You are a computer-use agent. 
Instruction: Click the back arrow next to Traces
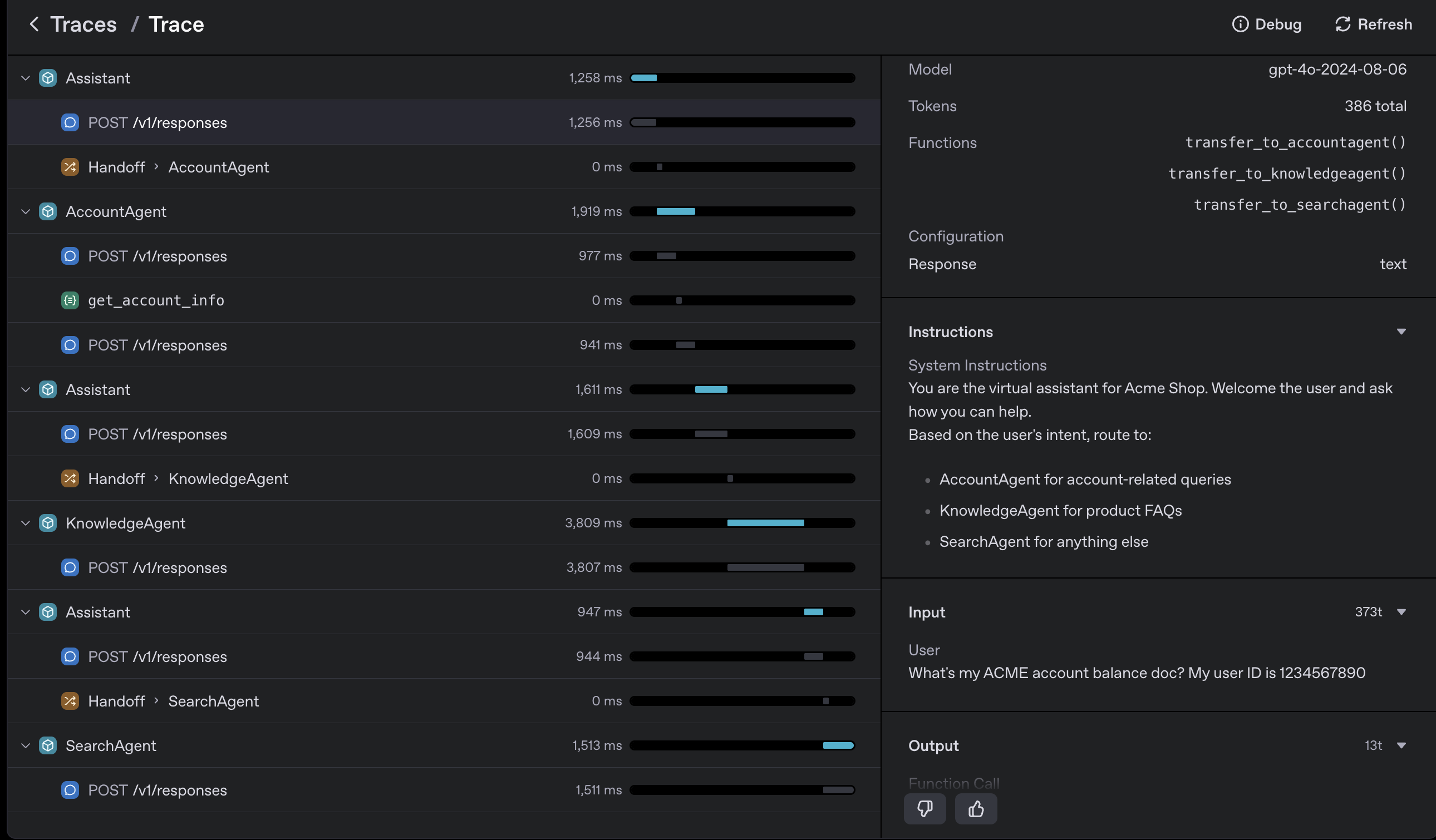pyautogui.click(x=34, y=24)
